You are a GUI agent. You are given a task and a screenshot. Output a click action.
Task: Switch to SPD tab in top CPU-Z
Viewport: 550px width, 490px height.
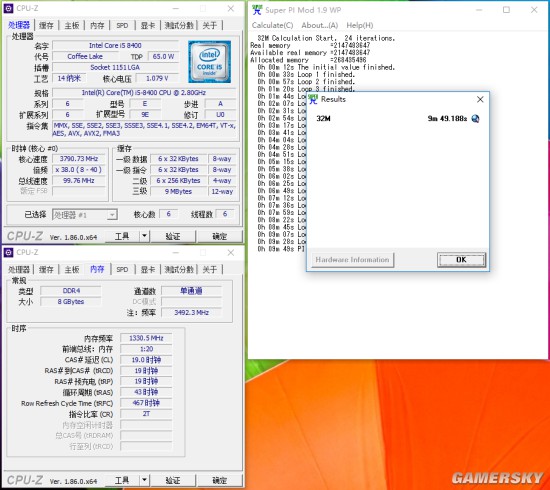[x=122, y=25]
